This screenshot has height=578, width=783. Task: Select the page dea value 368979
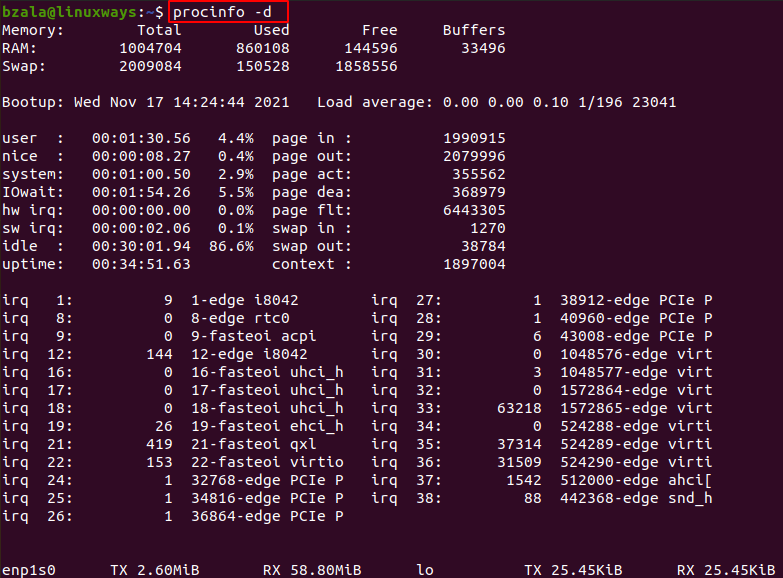479,192
